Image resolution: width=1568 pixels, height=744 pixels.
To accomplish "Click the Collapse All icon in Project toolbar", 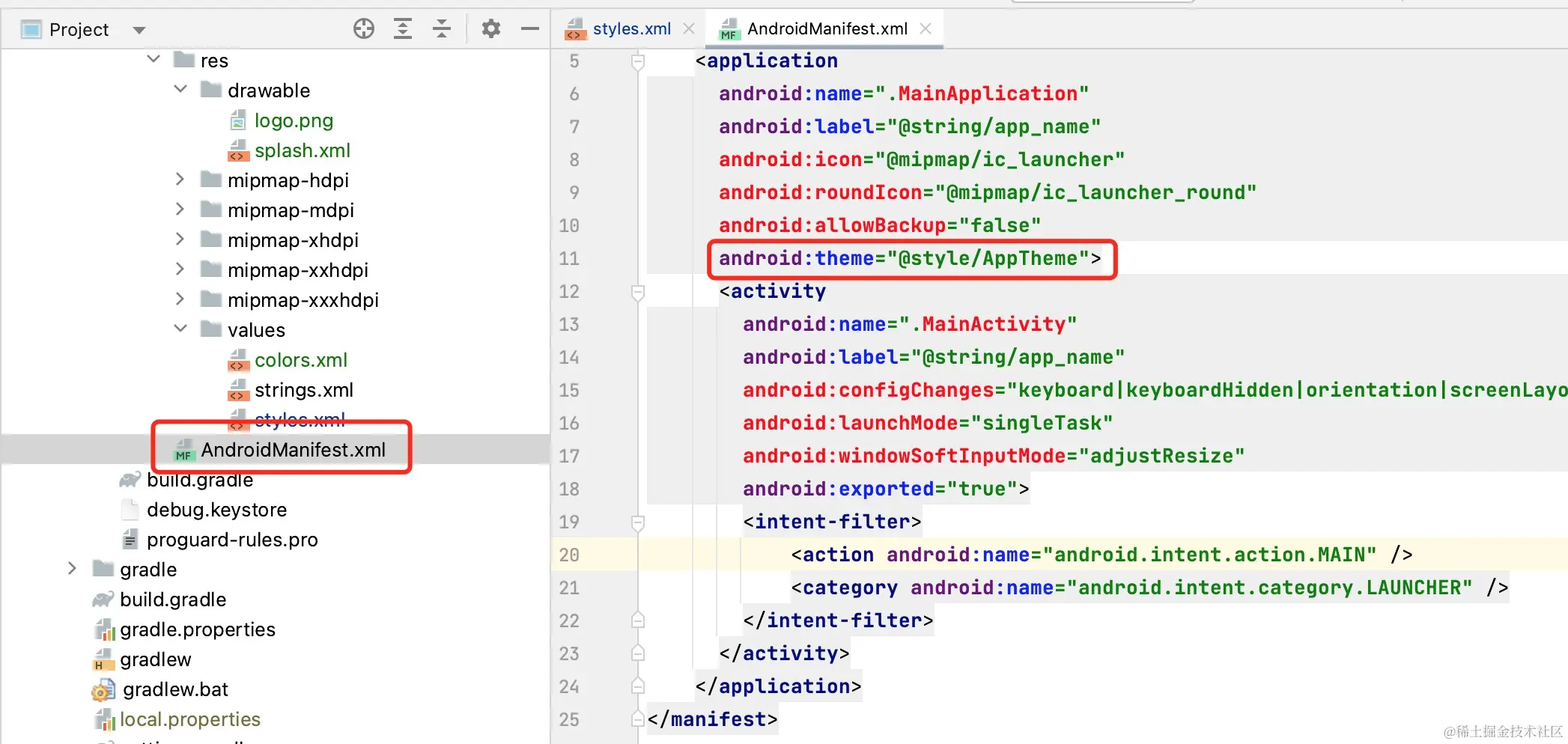I will pos(442,29).
